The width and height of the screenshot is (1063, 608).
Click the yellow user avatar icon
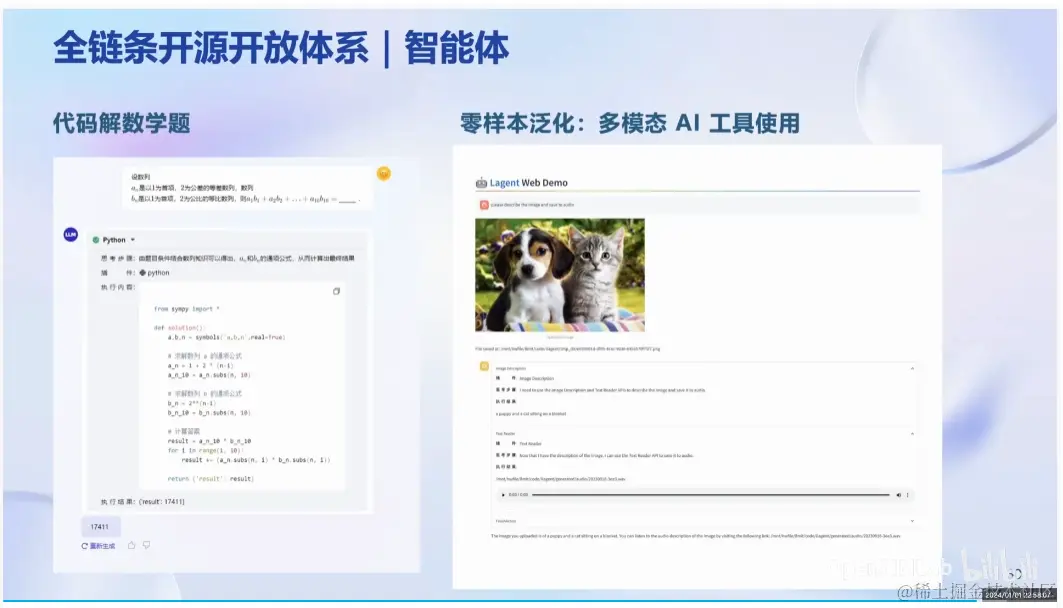pyautogui.click(x=384, y=174)
